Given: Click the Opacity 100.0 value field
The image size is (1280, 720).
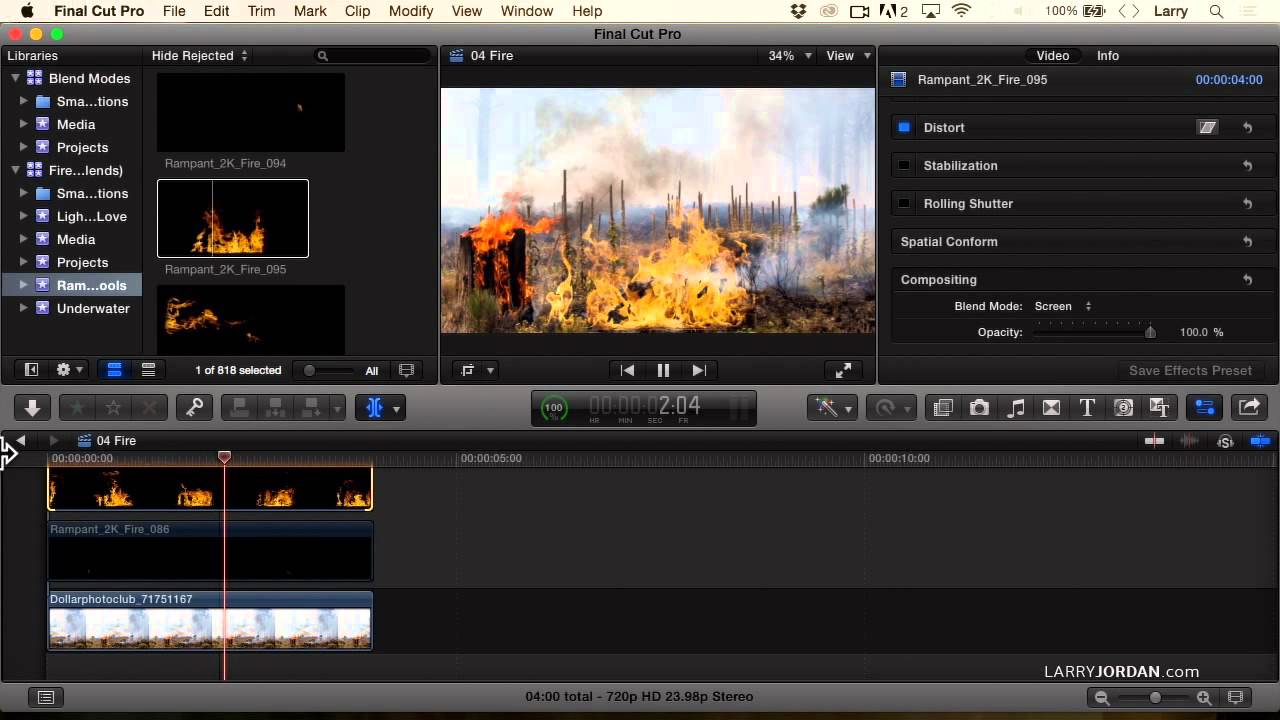Looking at the screenshot, I should [1194, 332].
